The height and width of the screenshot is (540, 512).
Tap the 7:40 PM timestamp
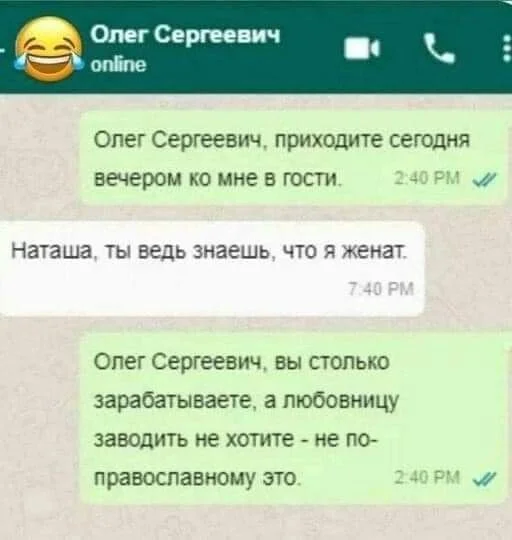pos(380,289)
